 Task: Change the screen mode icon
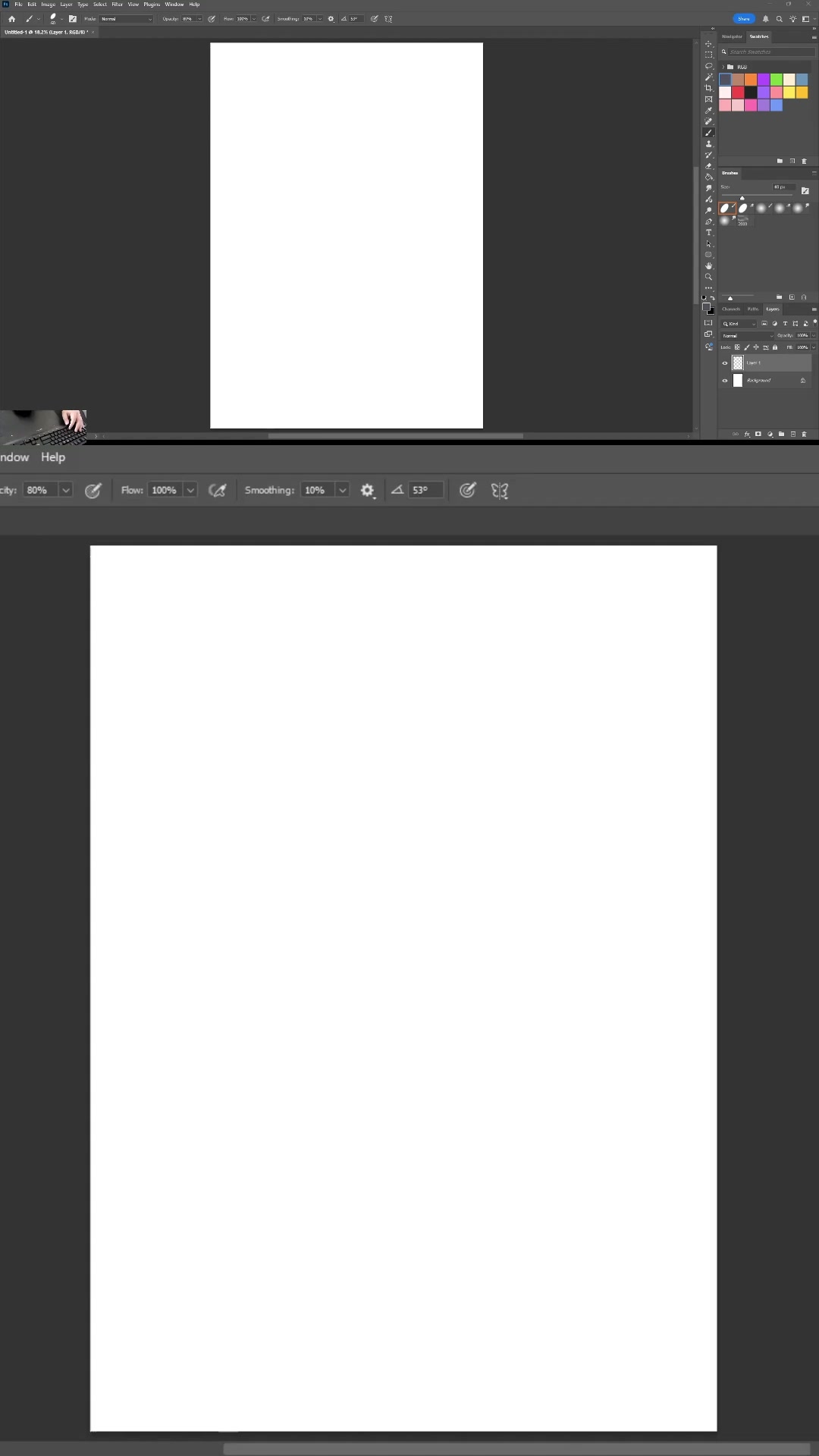(x=708, y=334)
